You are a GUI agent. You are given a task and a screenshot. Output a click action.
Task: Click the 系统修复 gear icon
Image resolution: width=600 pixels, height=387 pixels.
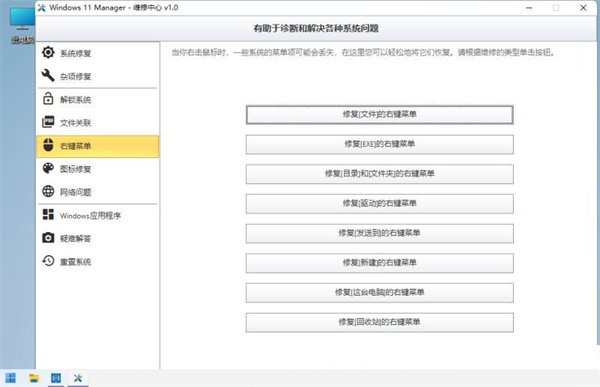[x=48, y=52]
